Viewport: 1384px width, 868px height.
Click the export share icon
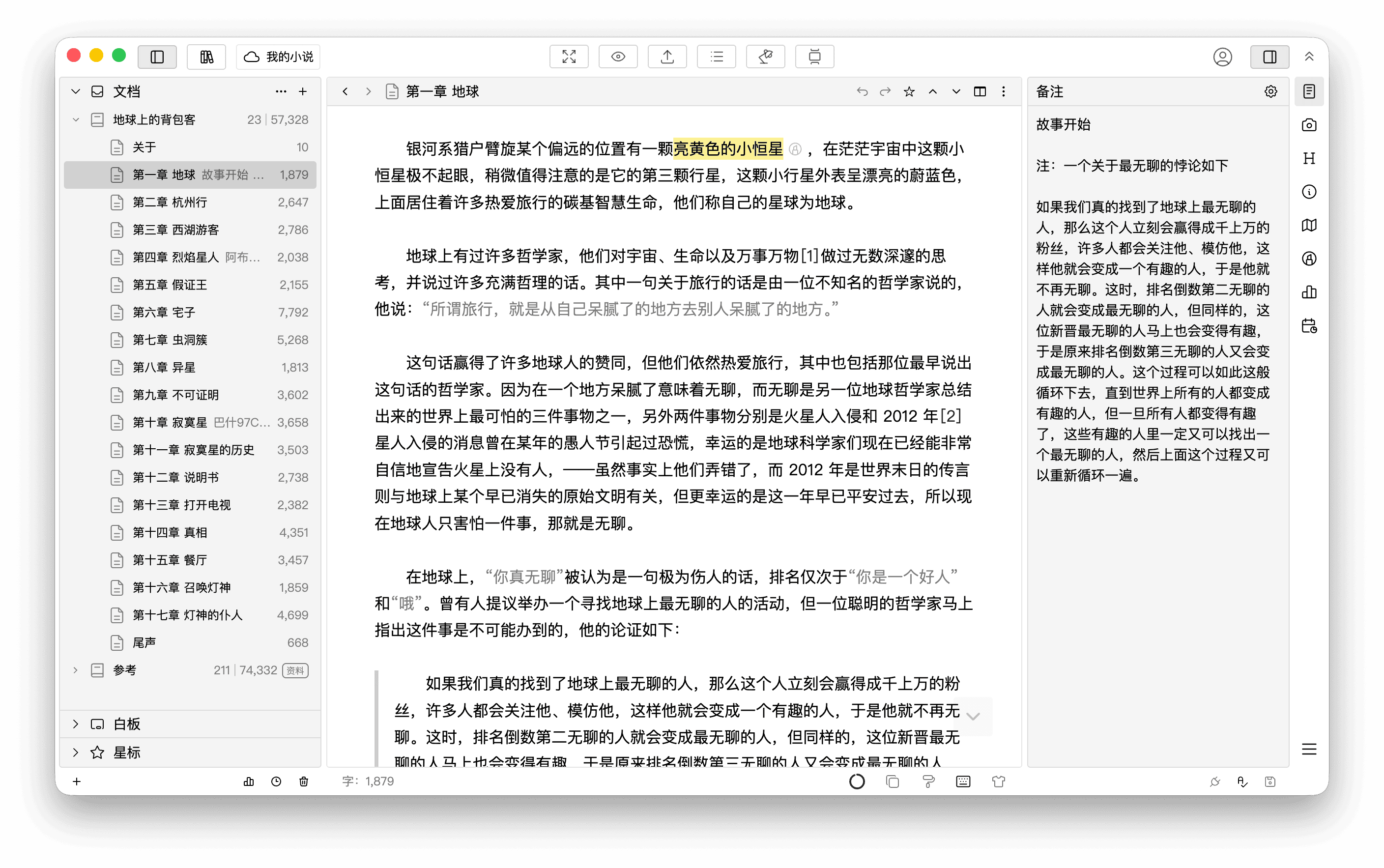pos(667,56)
